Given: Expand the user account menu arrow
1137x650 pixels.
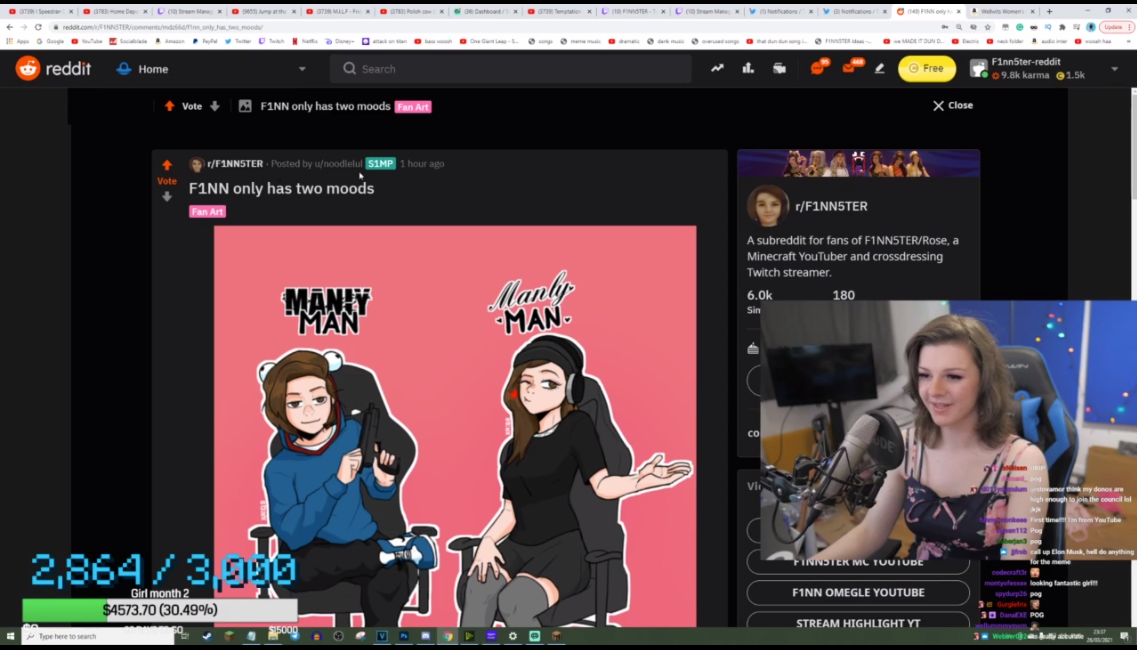Looking at the screenshot, I should [1115, 69].
